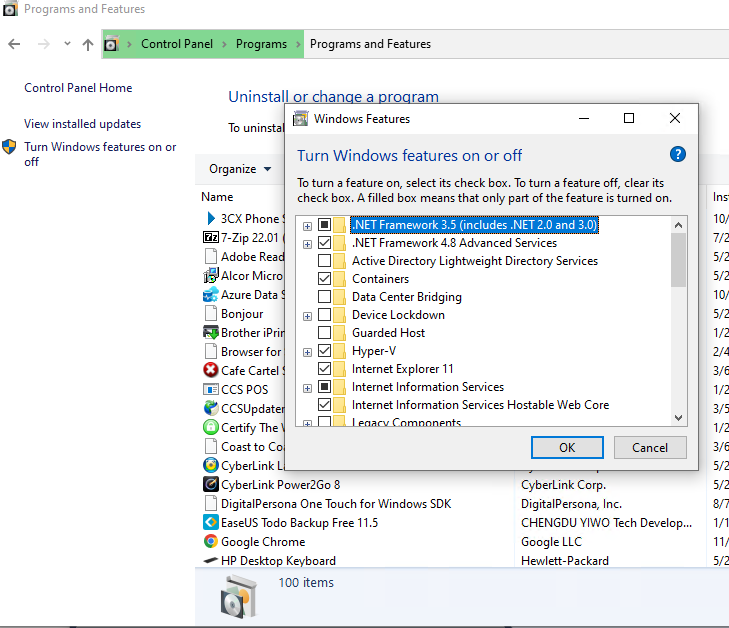Viewport: 729px width, 628px height.
Task: Select the Coast to Coast program row
Action: 243,446
